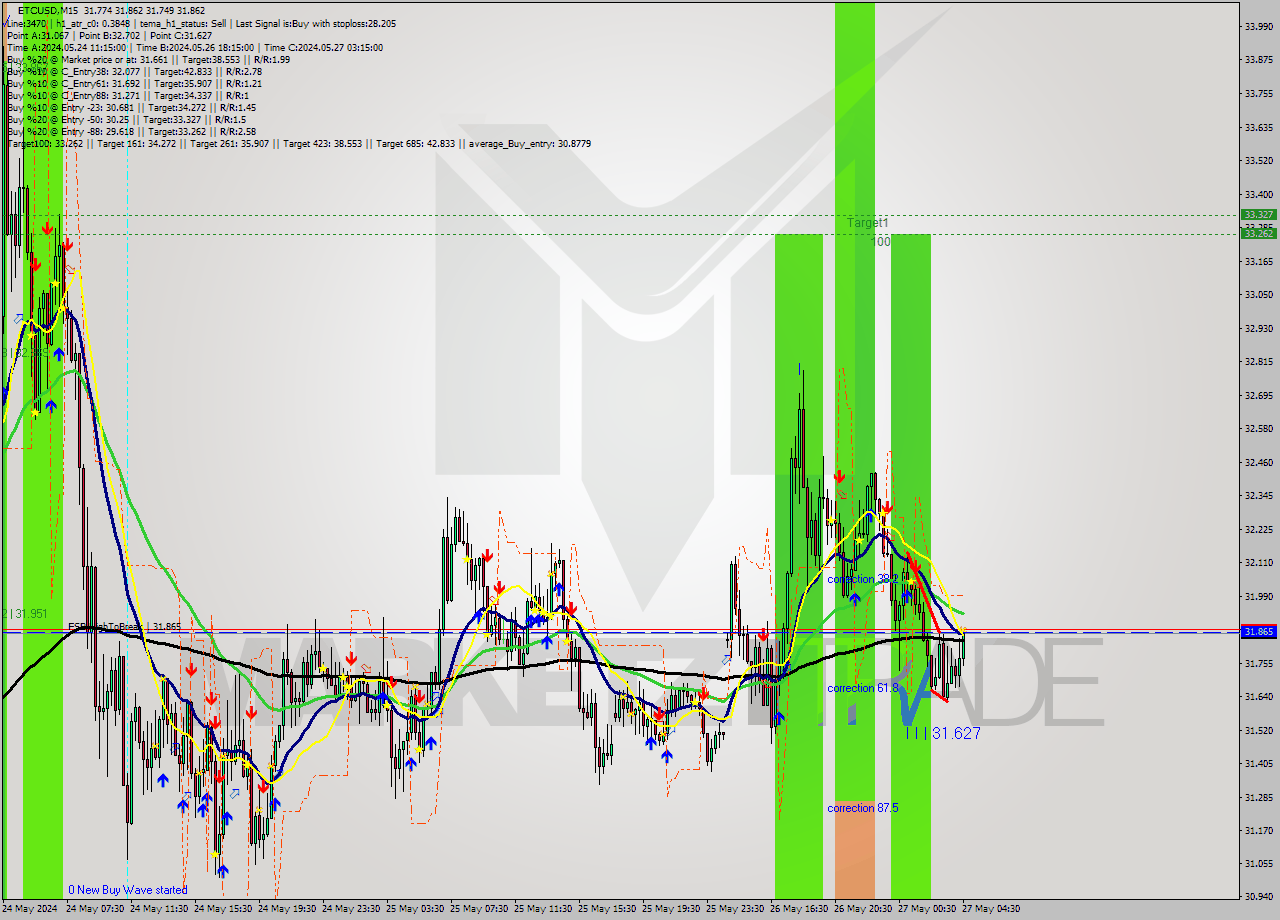Click the blue 31.865 current price tag
The width and height of the screenshot is (1280, 920).
(1258, 632)
